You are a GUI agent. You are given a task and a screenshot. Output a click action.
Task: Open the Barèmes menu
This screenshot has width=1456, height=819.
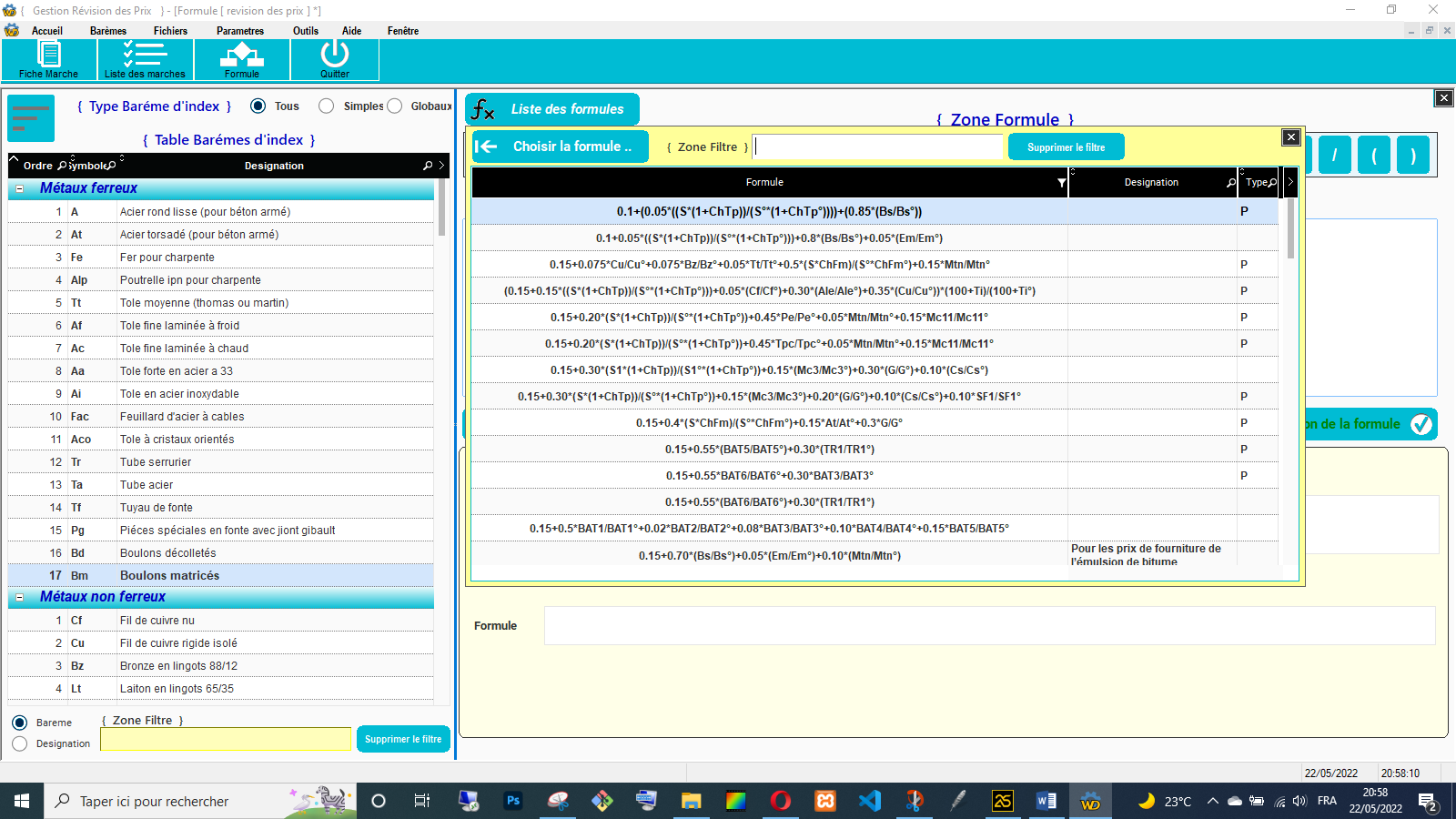(x=108, y=31)
